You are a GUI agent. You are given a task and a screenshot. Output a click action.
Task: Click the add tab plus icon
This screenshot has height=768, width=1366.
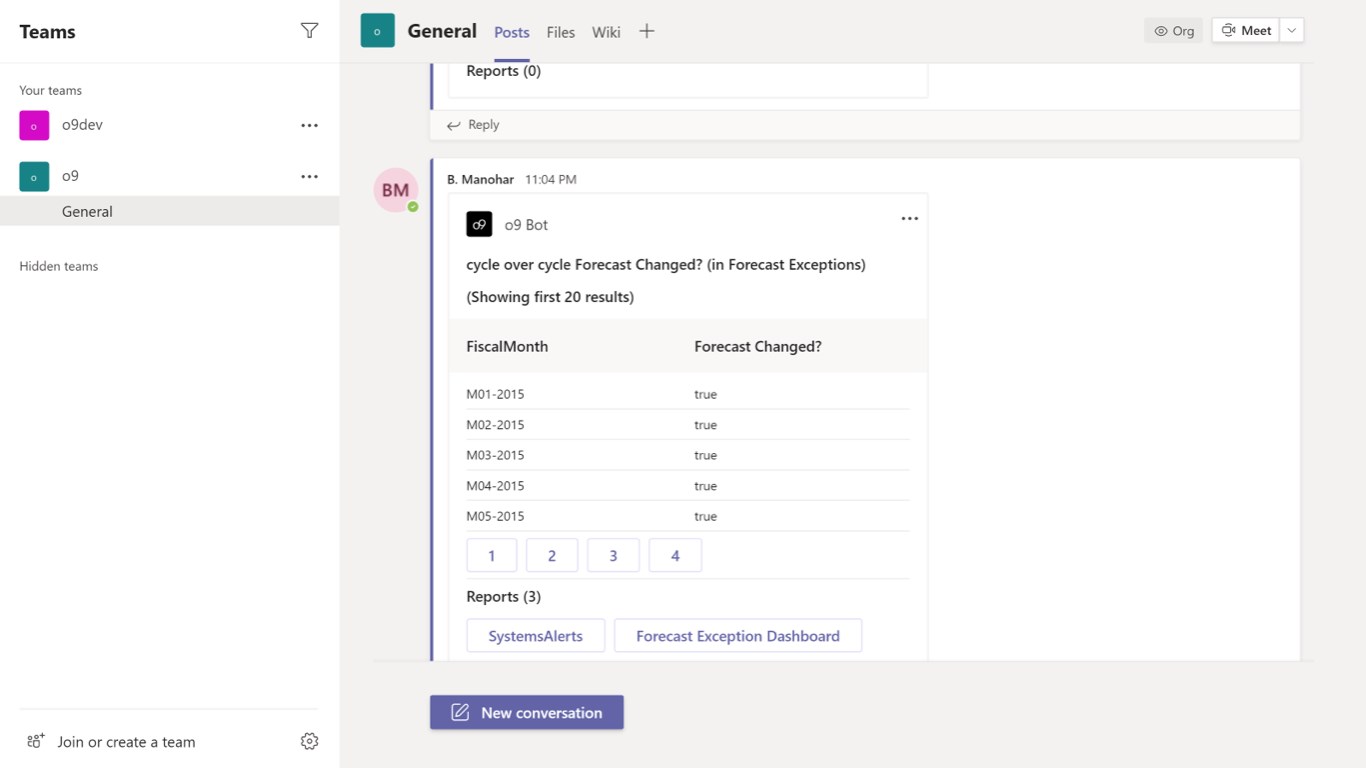click(x=647, y=31)
